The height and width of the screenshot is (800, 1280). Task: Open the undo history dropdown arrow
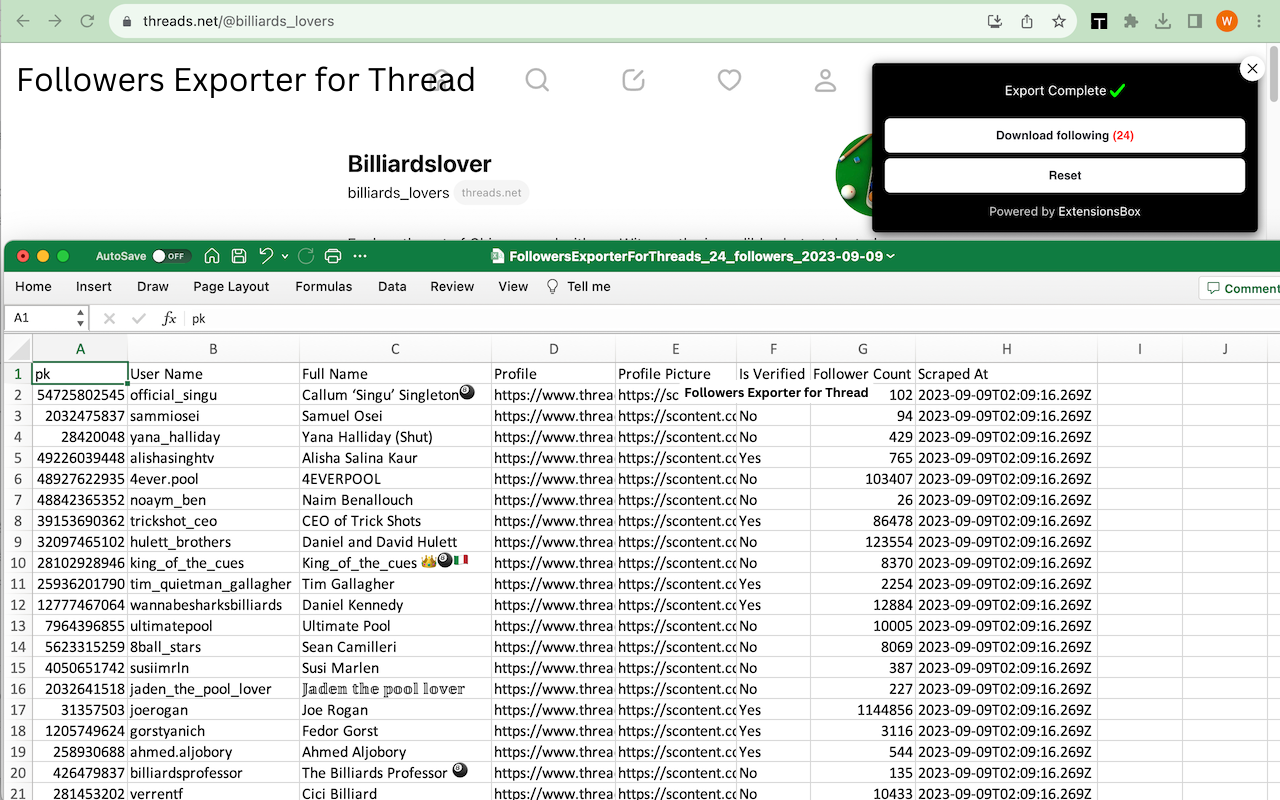click(x=285, y=257)
